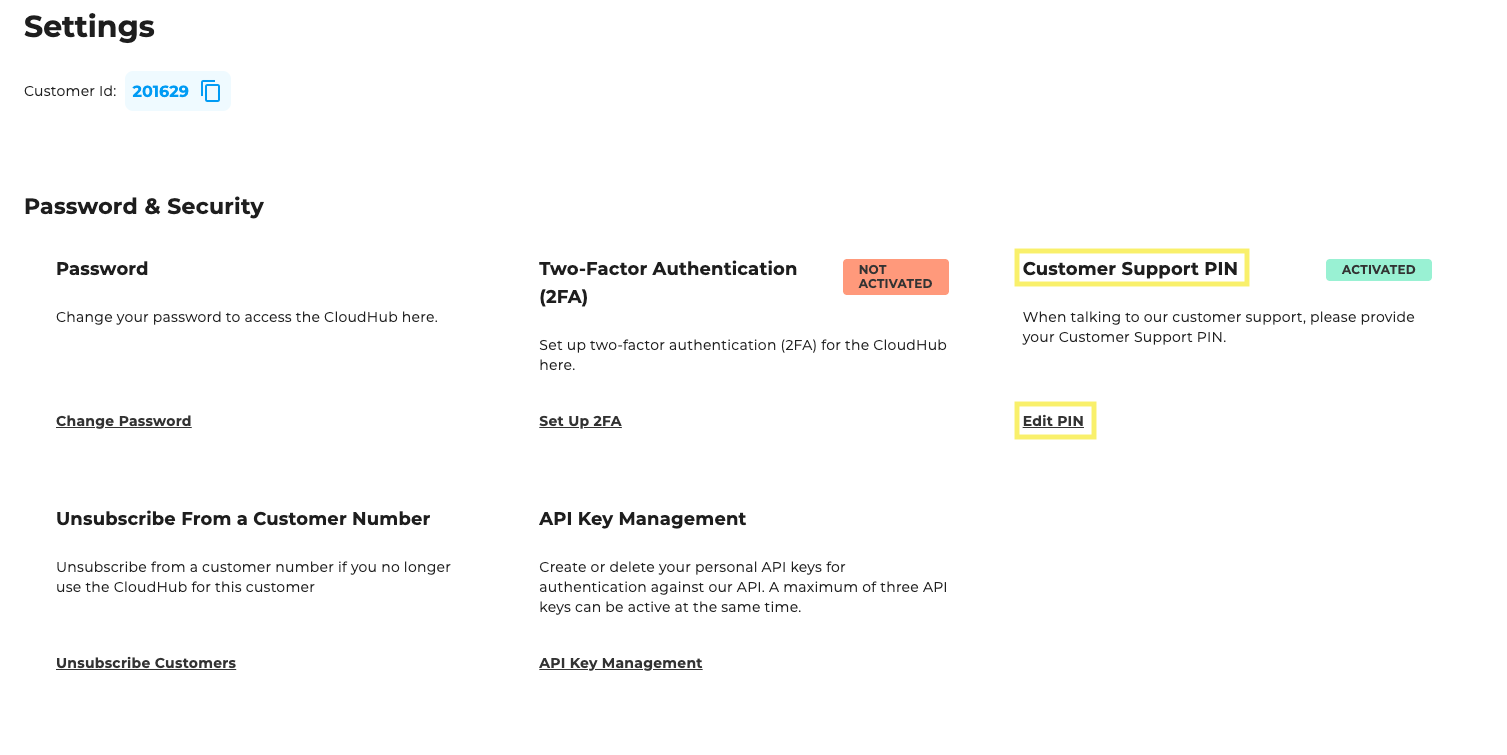Click Set Up 2FA to configure authentication
This screenshot has height=755, width=1507.
(580, 420)
